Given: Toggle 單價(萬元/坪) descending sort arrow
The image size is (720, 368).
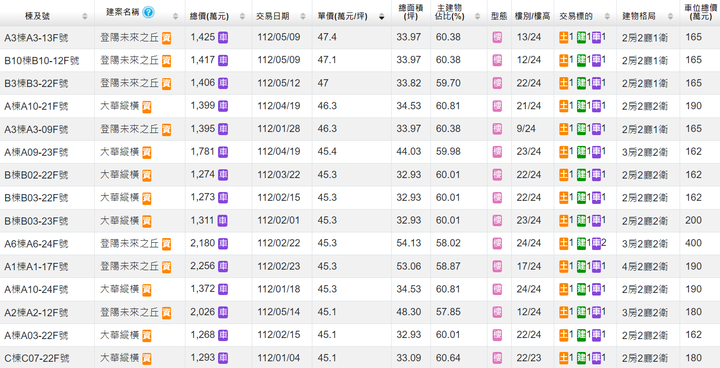Looking at the screenshot, I should [382, 17].
